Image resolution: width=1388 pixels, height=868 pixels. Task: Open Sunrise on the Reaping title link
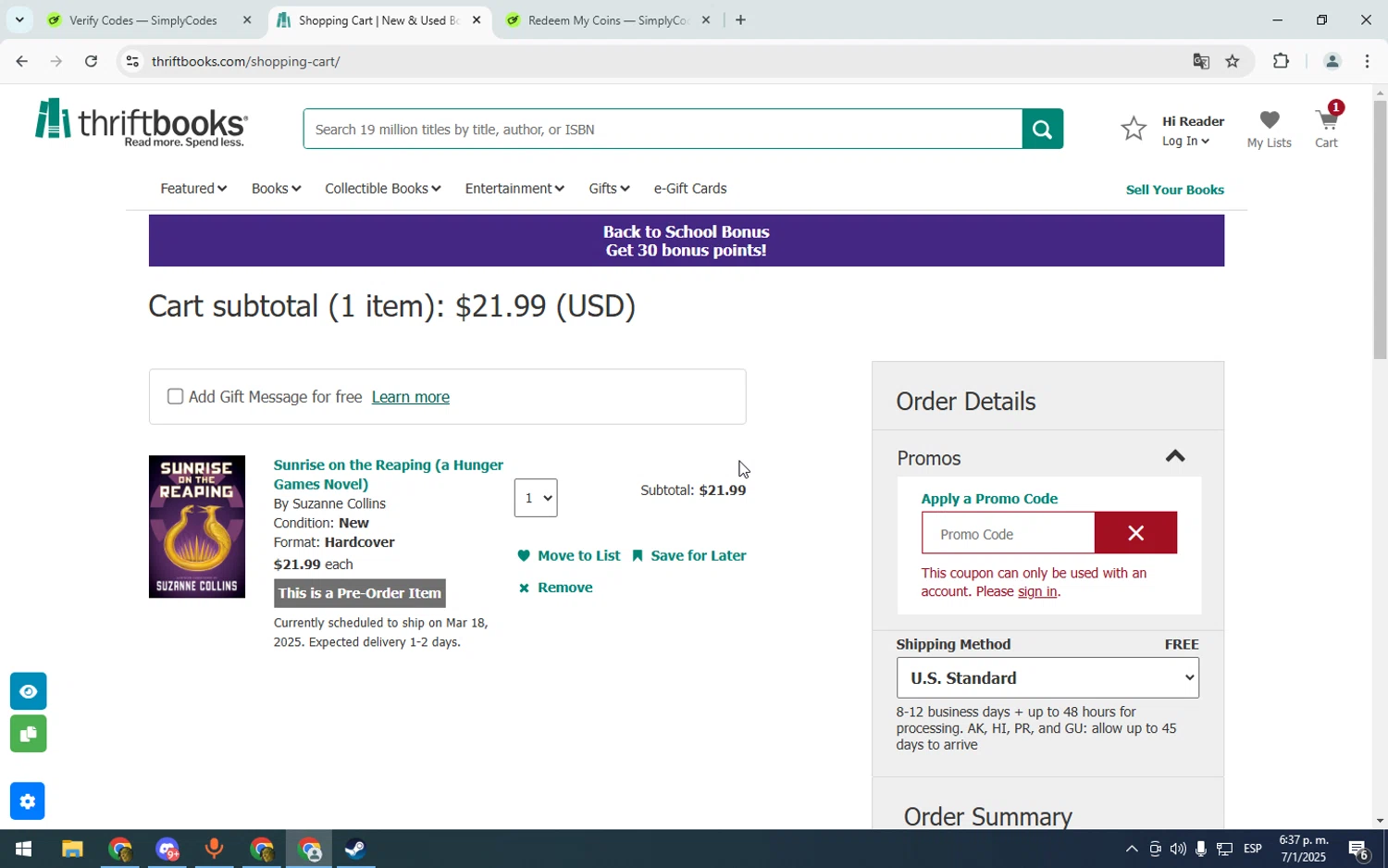[389, 474]
